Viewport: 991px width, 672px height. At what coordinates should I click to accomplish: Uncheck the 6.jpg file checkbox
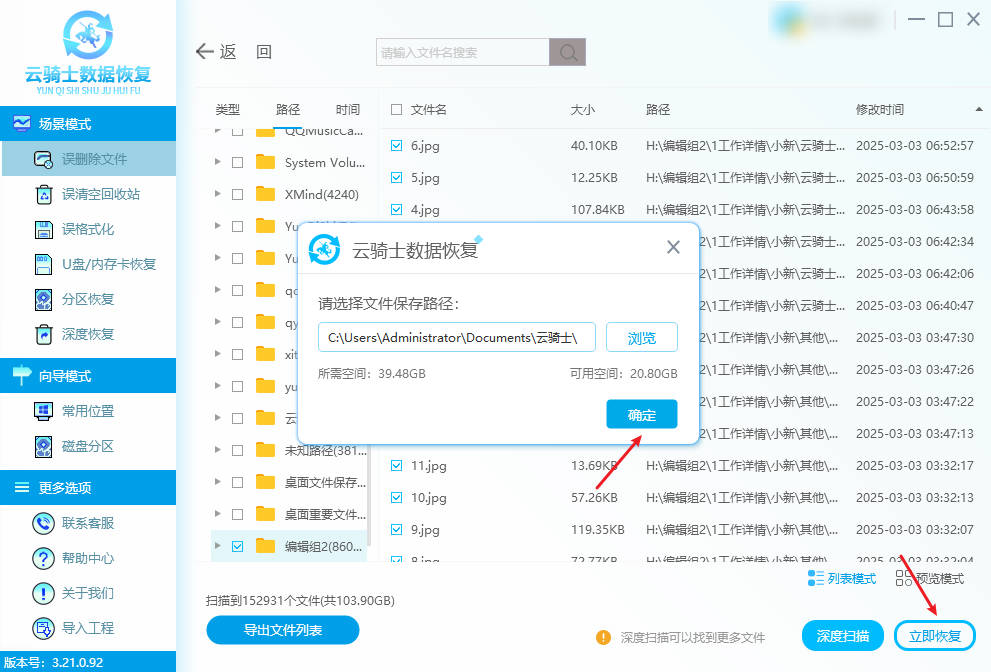[x=397, y=146]
